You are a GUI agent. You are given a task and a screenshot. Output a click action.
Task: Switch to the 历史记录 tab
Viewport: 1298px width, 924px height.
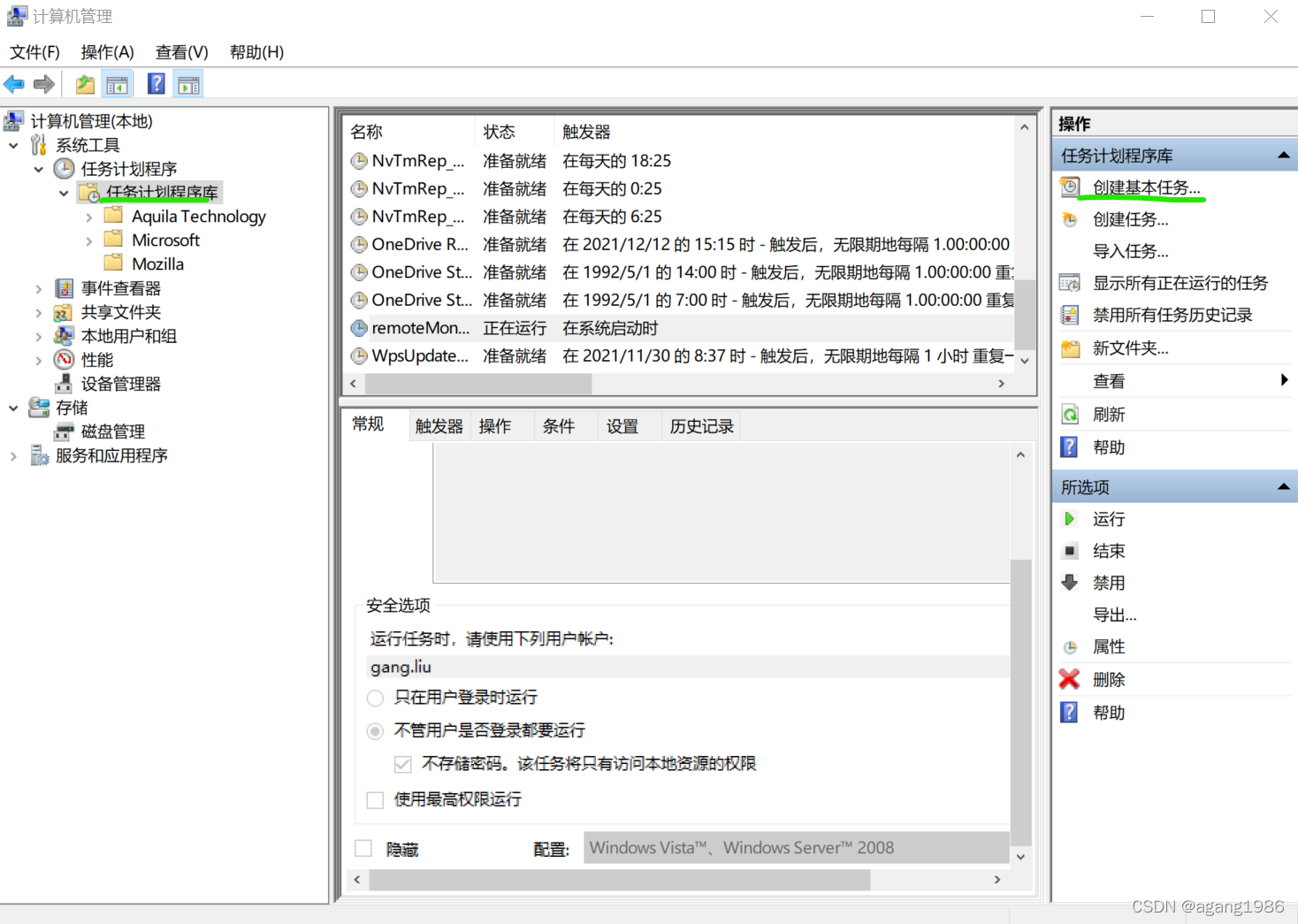701,426
